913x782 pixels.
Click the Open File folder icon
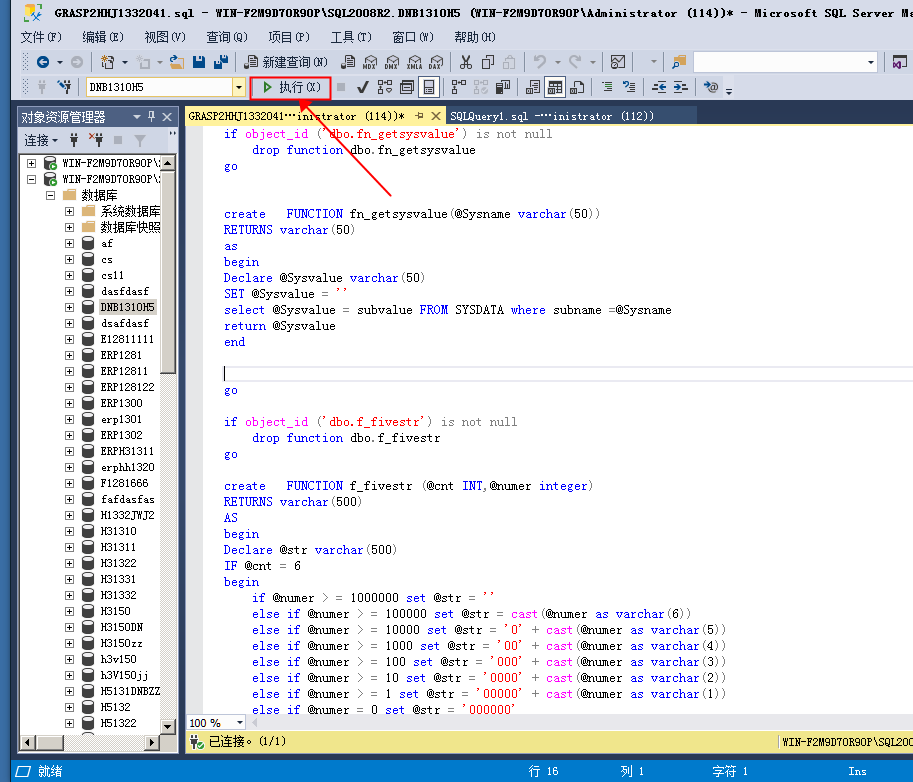pyautogui.click(x=176, y=62)
